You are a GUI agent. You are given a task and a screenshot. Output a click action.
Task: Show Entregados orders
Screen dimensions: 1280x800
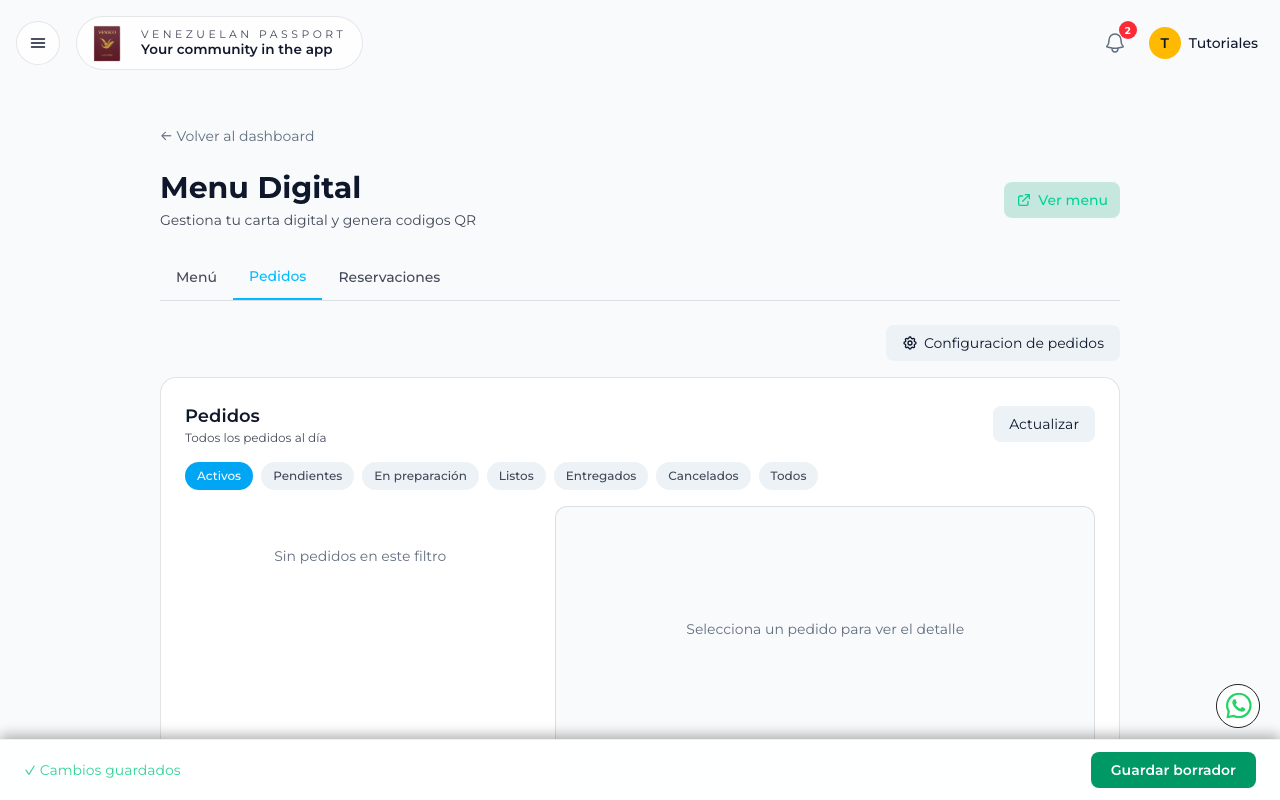[601, 476]
